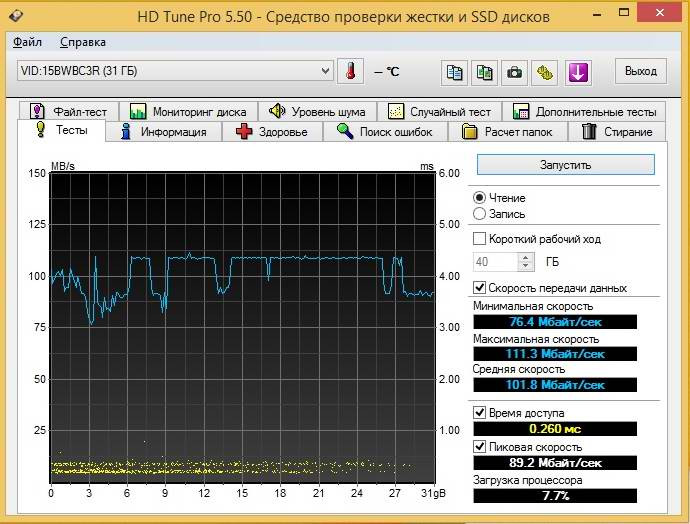
Task: Open options with the gears icon
Action: 545,72
